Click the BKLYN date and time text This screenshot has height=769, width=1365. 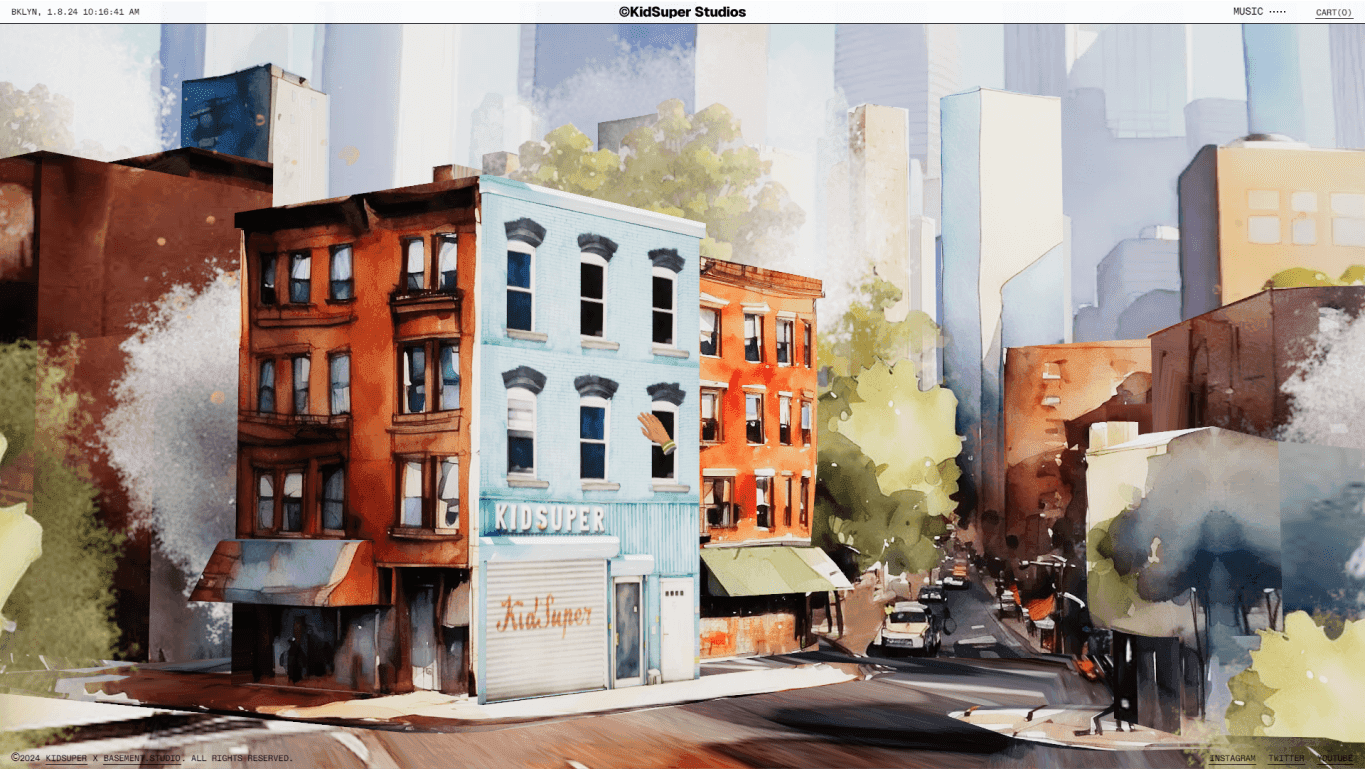(x=75, y=12)
